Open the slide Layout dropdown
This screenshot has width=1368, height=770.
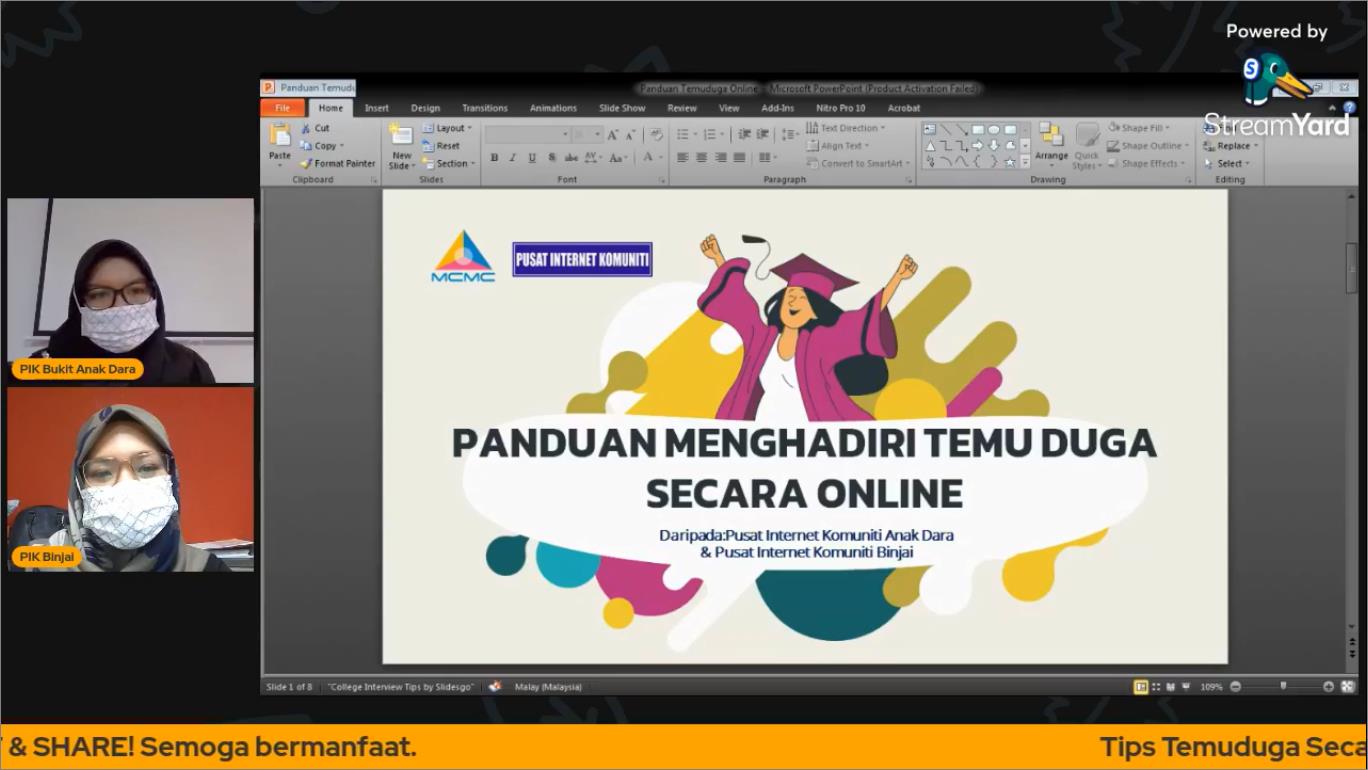tap(446, 128)
